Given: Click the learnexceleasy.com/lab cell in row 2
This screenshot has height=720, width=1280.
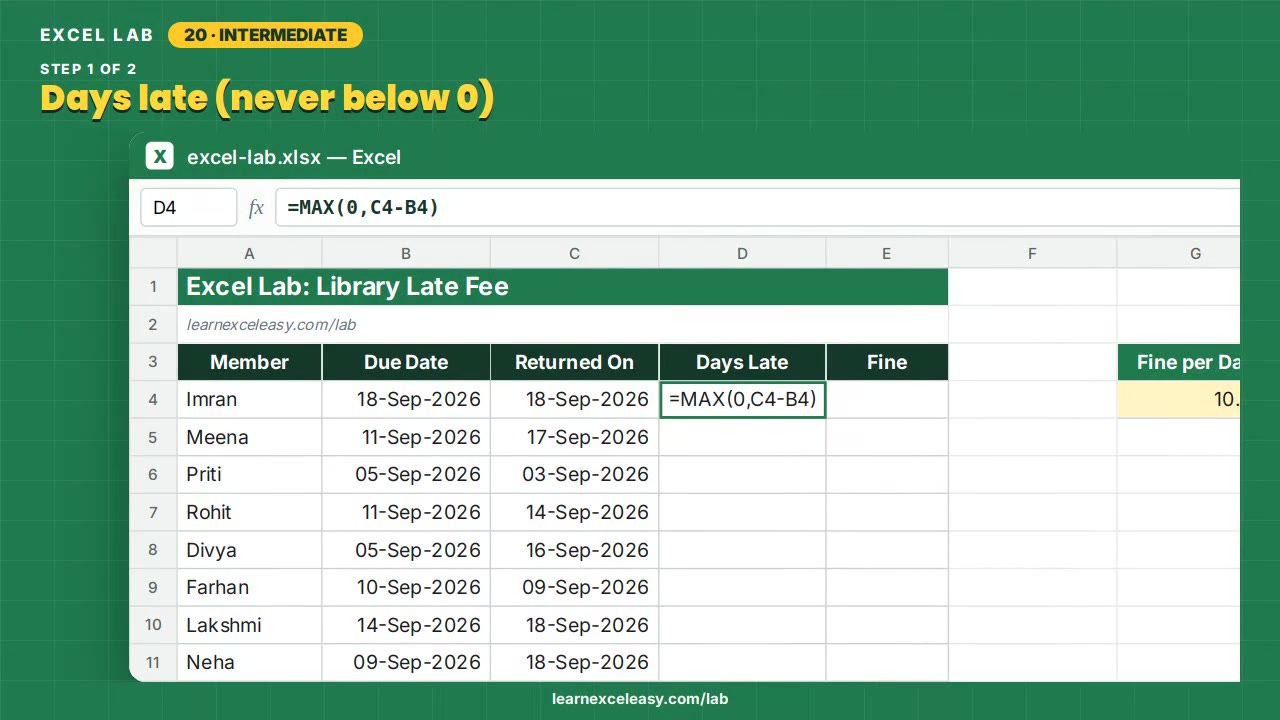Looking at the screenshot, I should 562,325.
